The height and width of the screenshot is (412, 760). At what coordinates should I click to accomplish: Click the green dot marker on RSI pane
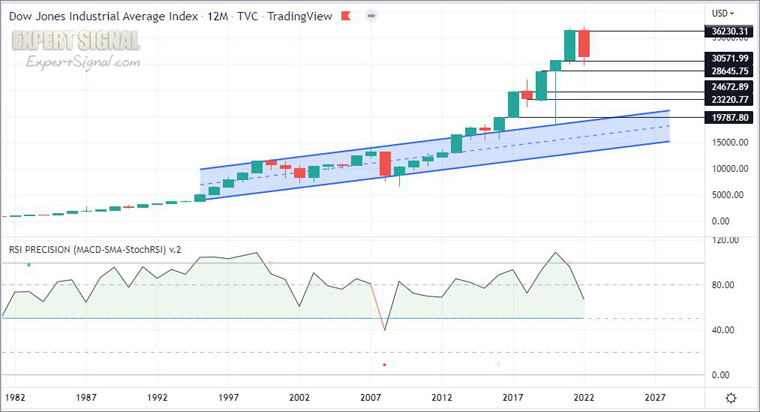pyautogui.click(x=29, y=265)
